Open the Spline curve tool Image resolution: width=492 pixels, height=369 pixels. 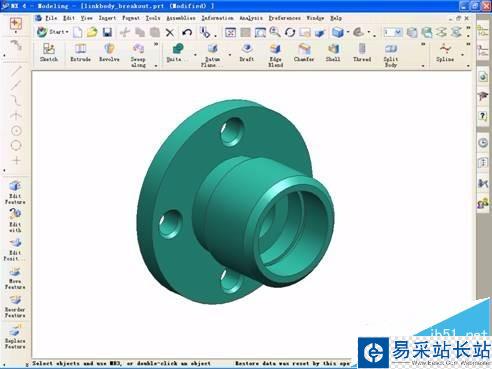[445, 53]
